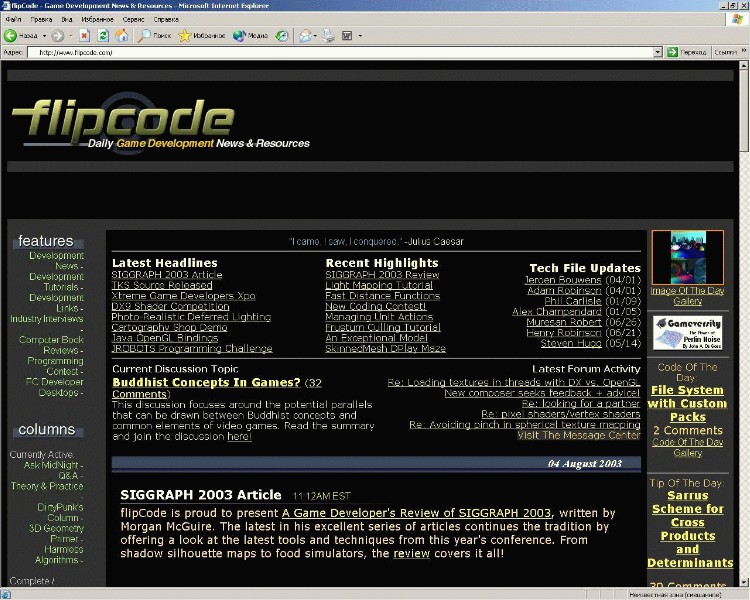Open Java OpenGL Bindings link
Viewport: 750px width, 600px height.
click(165, 338)
